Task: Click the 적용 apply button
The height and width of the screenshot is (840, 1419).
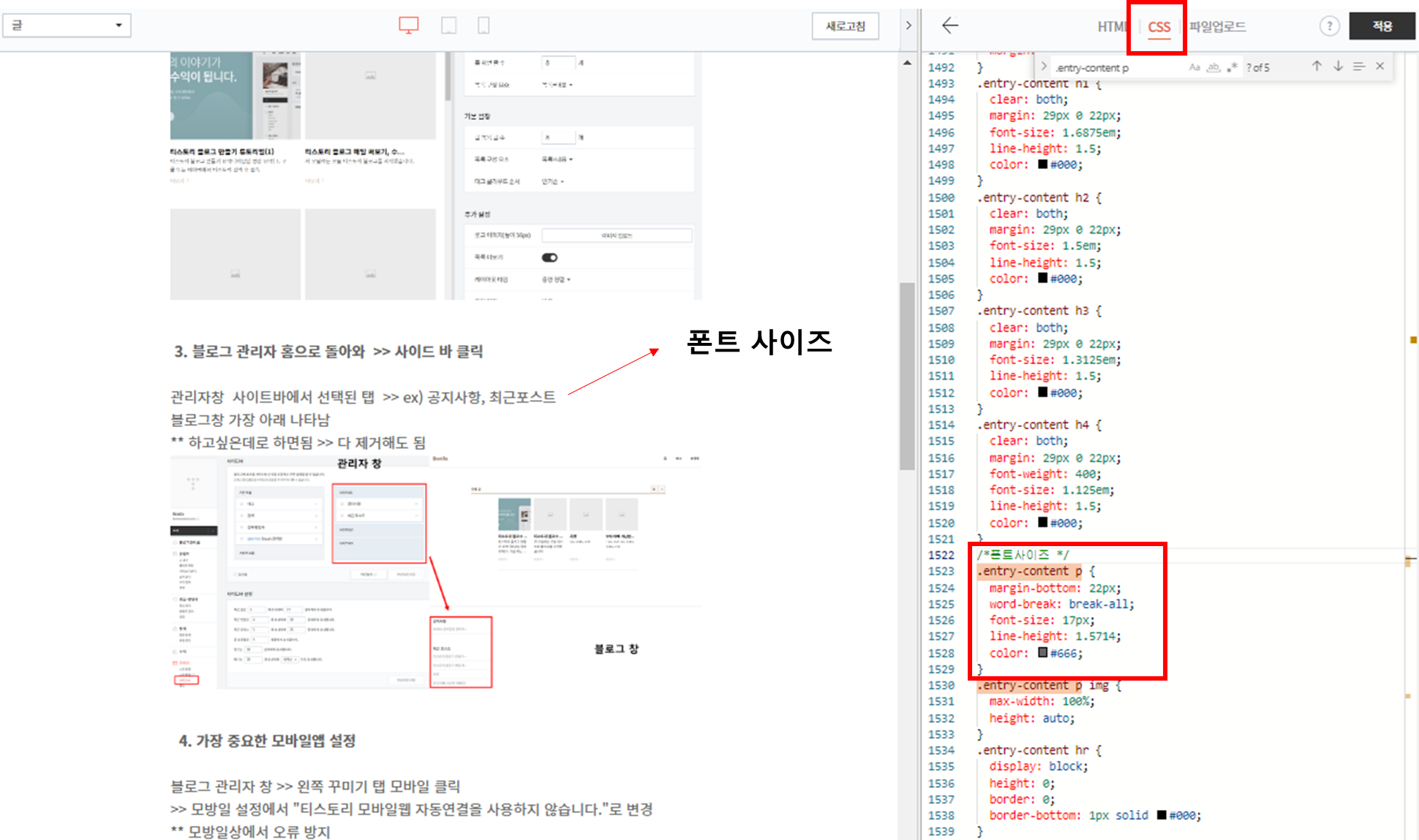Action: (x=1382, y=26)
